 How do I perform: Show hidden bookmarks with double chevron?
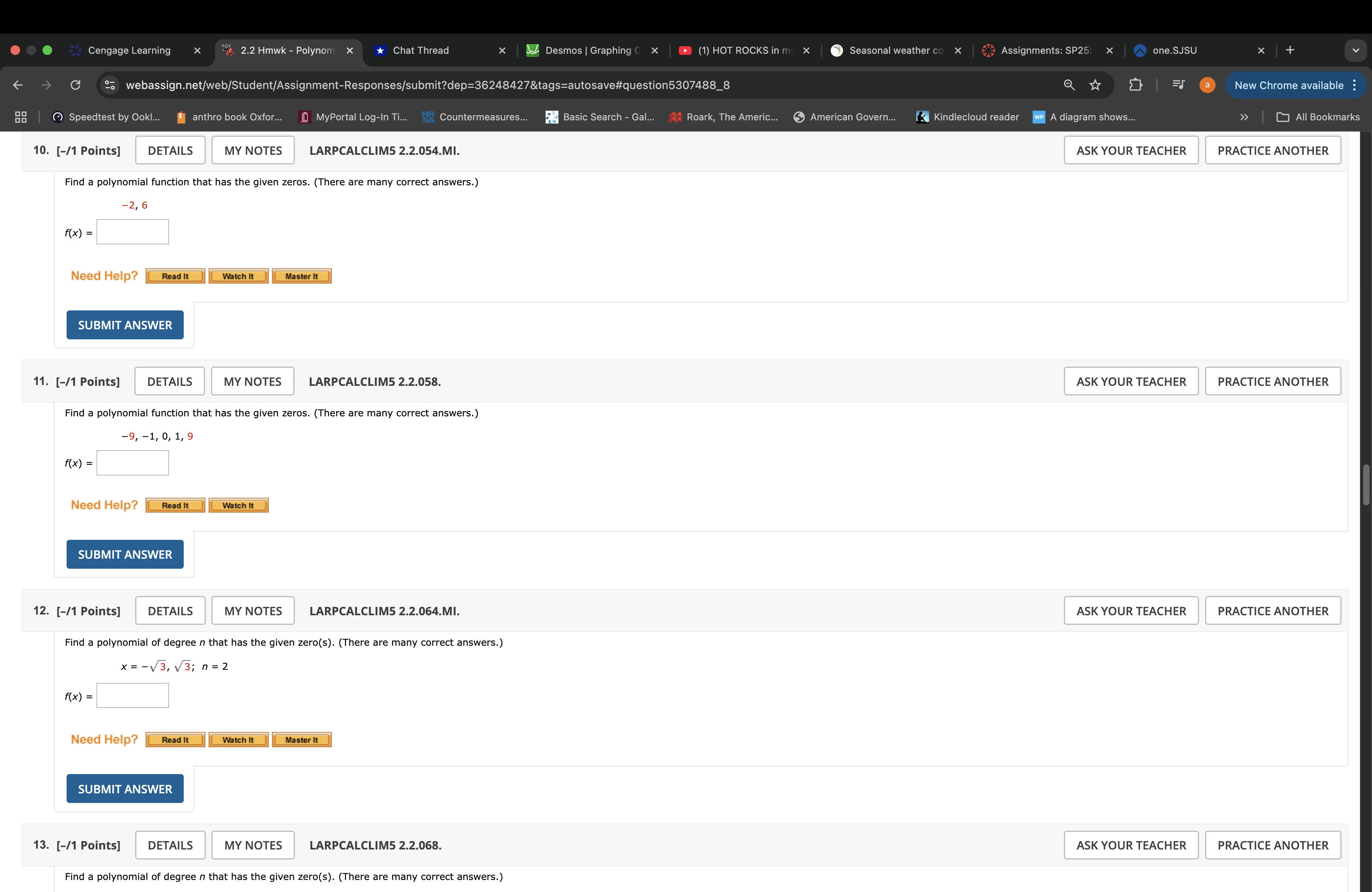[x=1244, y=117]
